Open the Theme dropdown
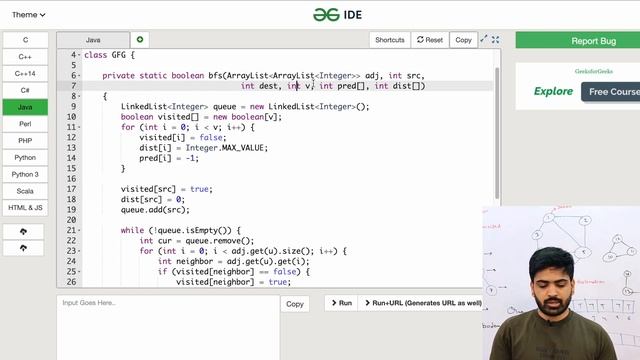This screenshot has height=360, width=640. pyautogui.click(x=28, y=15)
